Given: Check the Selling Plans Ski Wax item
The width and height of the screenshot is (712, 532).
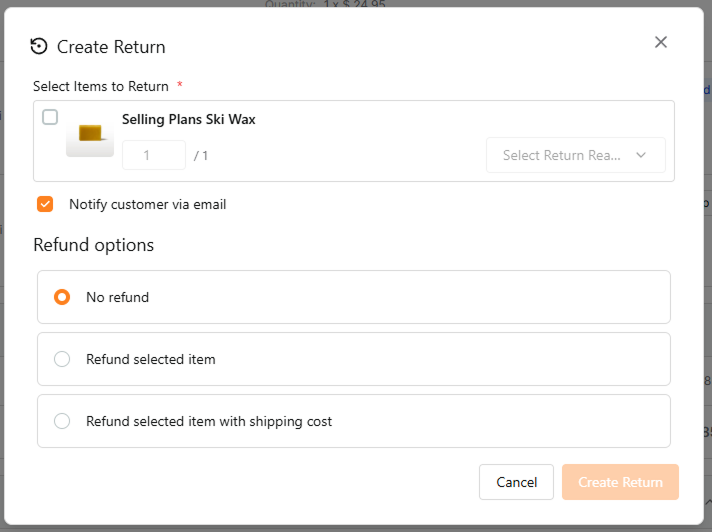Looking at the screenshot, I should click(50, 117).
